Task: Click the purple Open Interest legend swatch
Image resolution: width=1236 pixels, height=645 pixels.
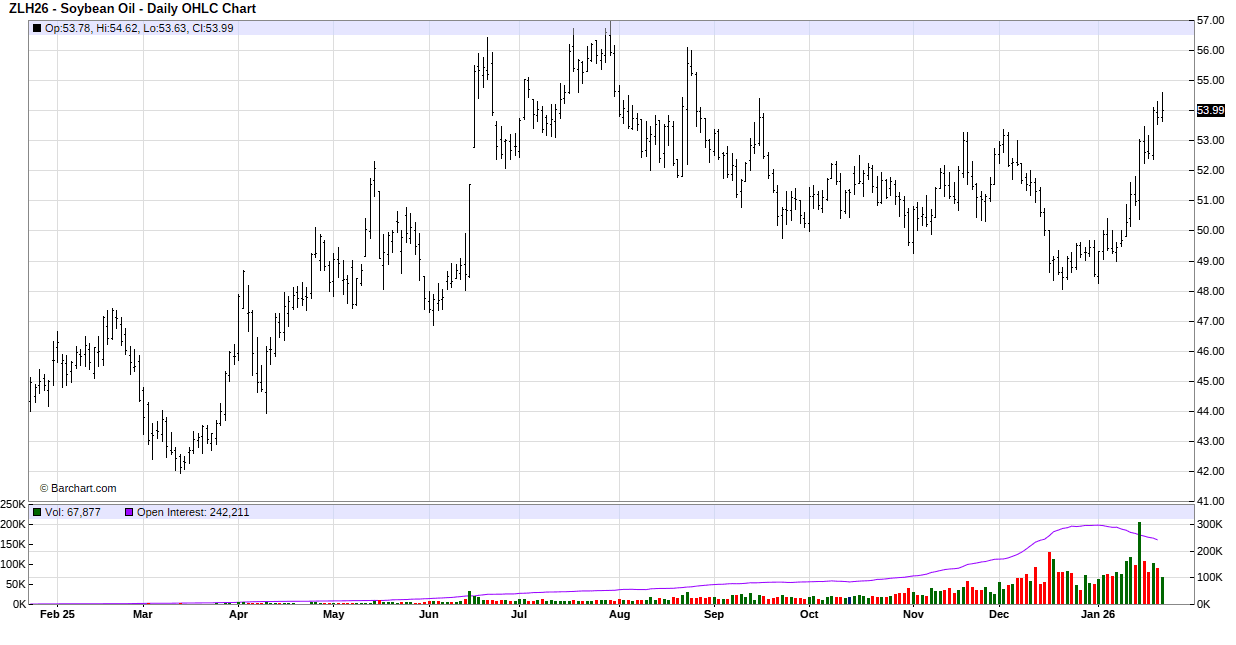Action: click(129, 512)
